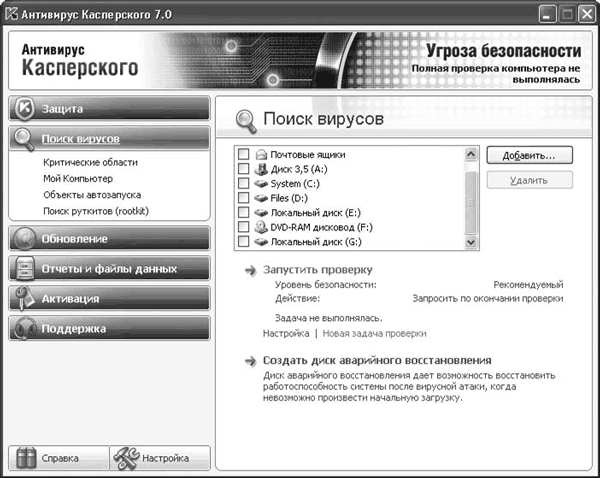Enable scanning of System (C:)
The height and width of the screenshot is (478, 600).
point(243,183)
